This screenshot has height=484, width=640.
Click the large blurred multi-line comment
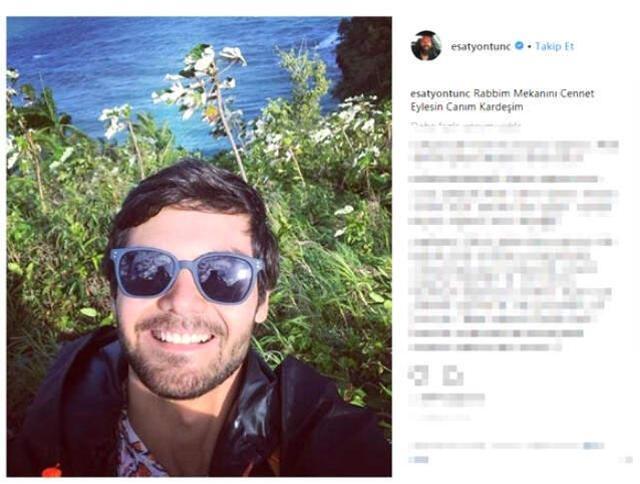(512, 280)
